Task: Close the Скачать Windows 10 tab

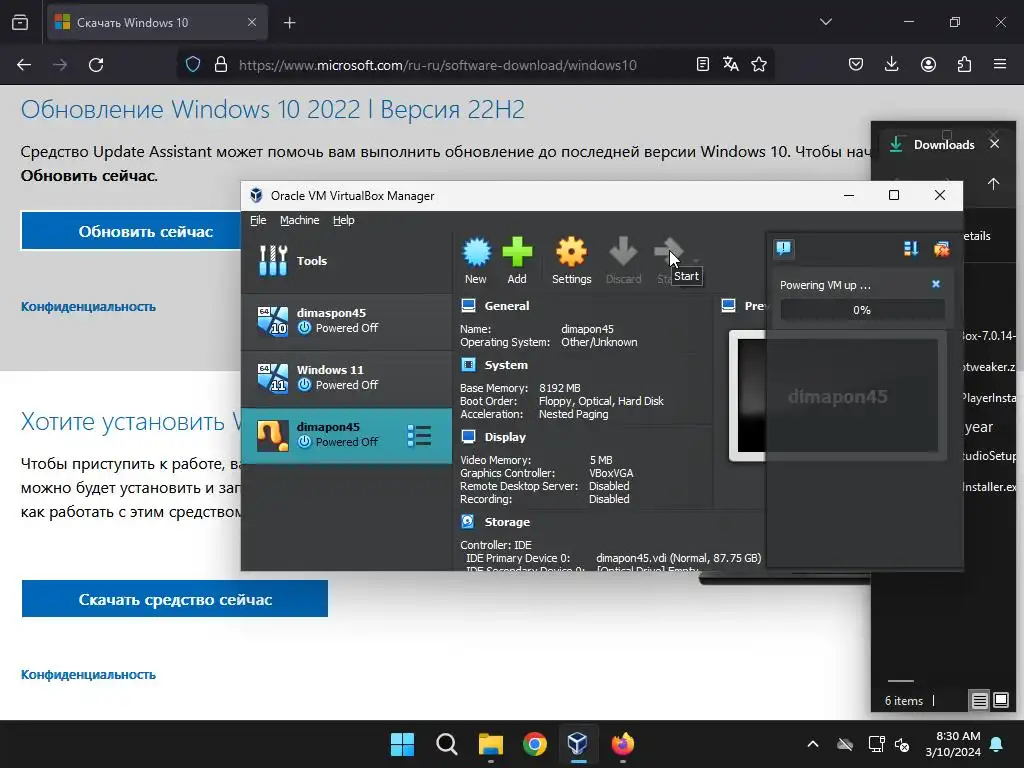Action: (x=251, y=22)
